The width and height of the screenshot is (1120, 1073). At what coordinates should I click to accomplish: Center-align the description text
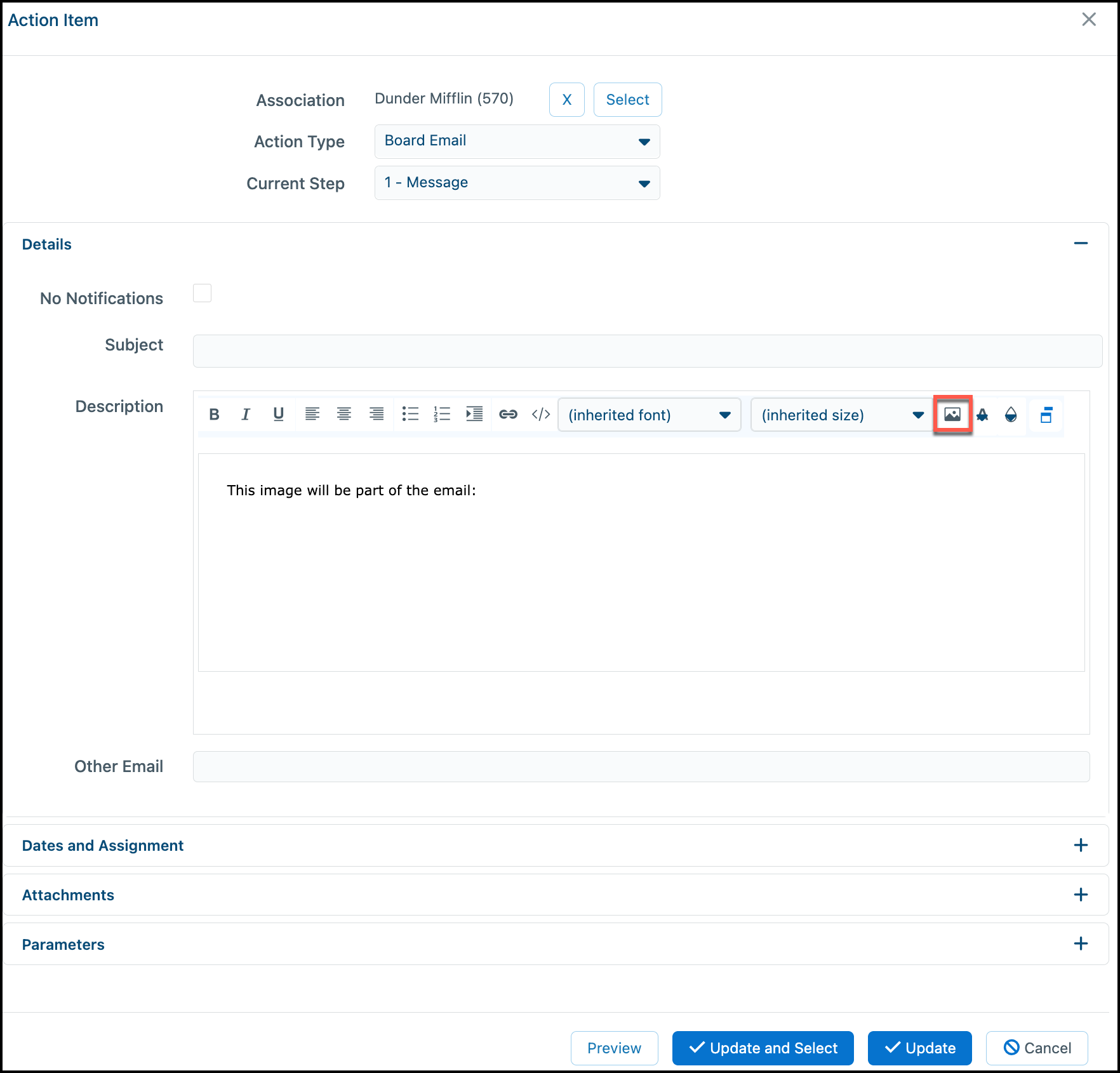click(344, 415)
